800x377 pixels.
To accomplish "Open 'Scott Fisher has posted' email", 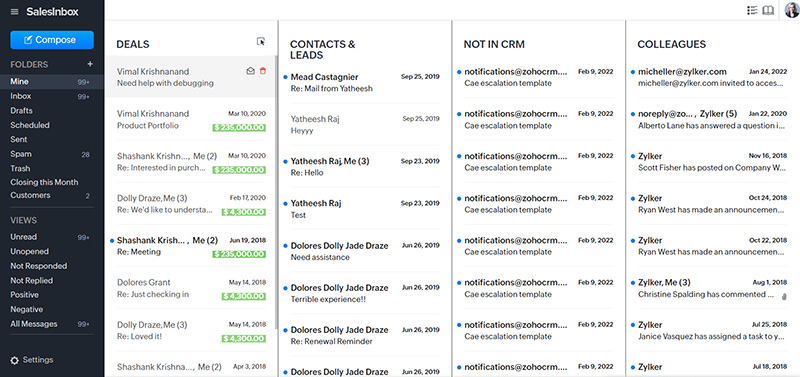I will (711, 161).
